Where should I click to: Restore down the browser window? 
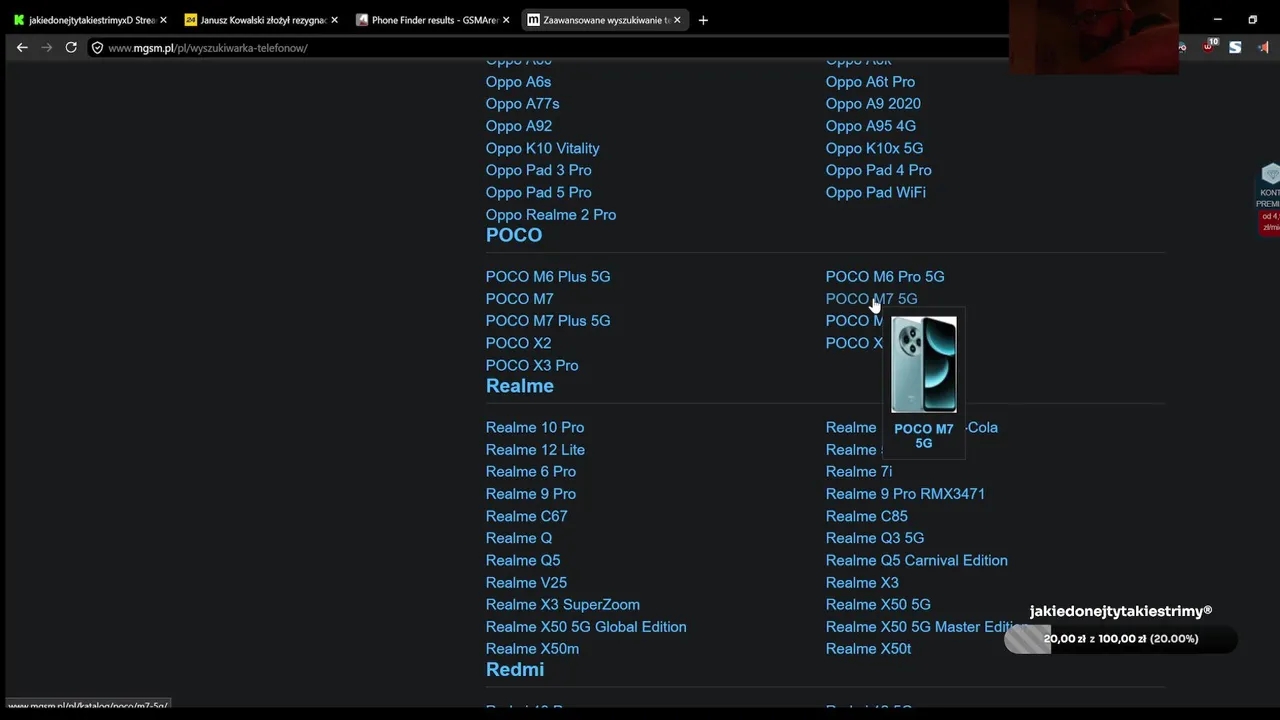(1252, 20)
